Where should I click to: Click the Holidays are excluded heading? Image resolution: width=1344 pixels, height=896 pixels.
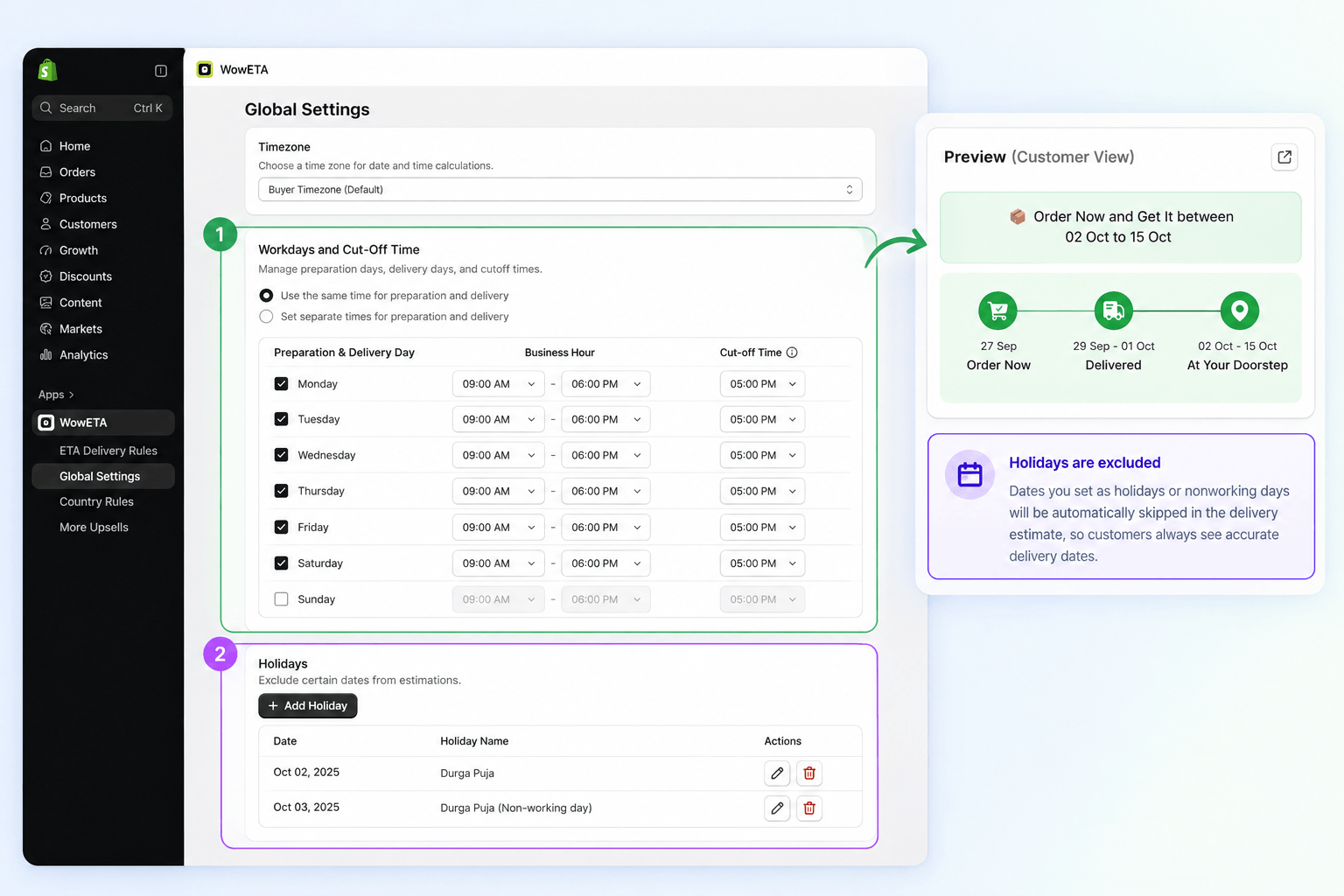click(x=1085, y=463)
